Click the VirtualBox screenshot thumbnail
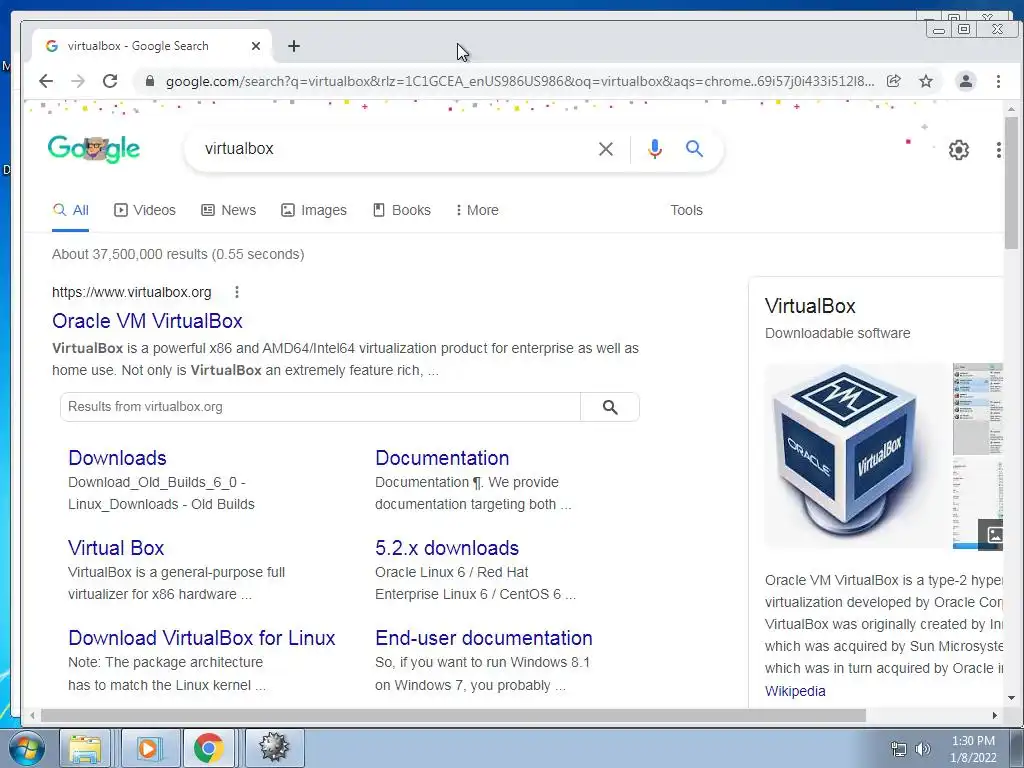This screenshot has width=1024, height=768. point(978,409)
